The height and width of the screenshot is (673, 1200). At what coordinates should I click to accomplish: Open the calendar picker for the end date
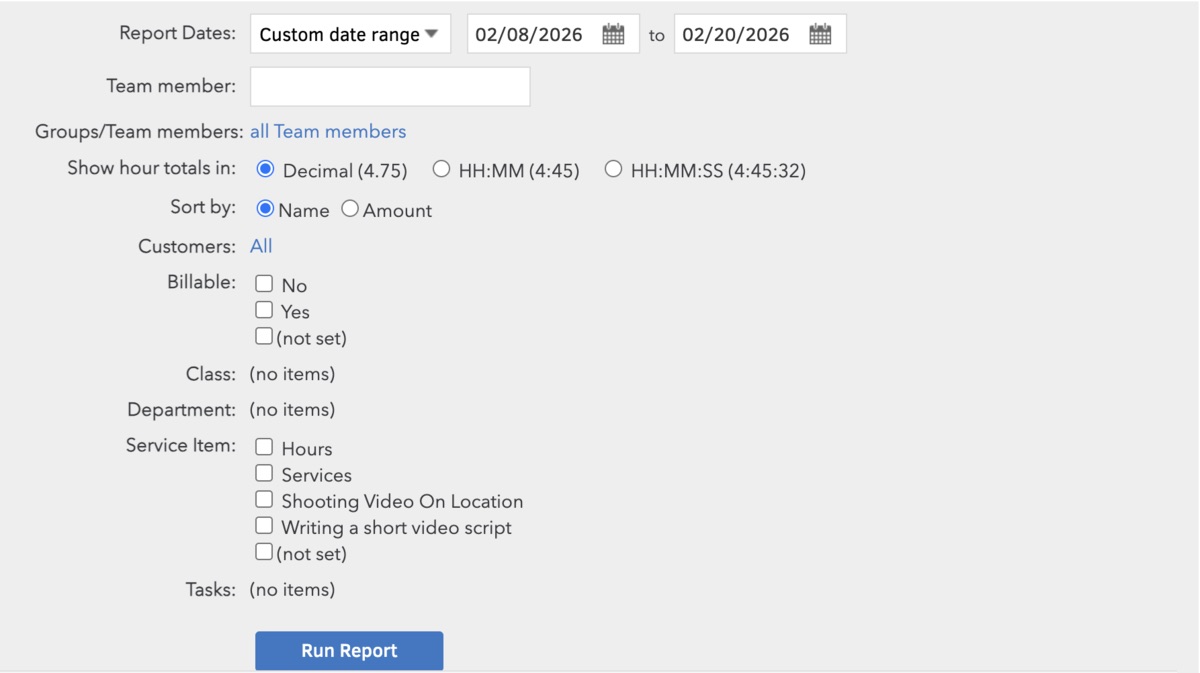point(820,33)
